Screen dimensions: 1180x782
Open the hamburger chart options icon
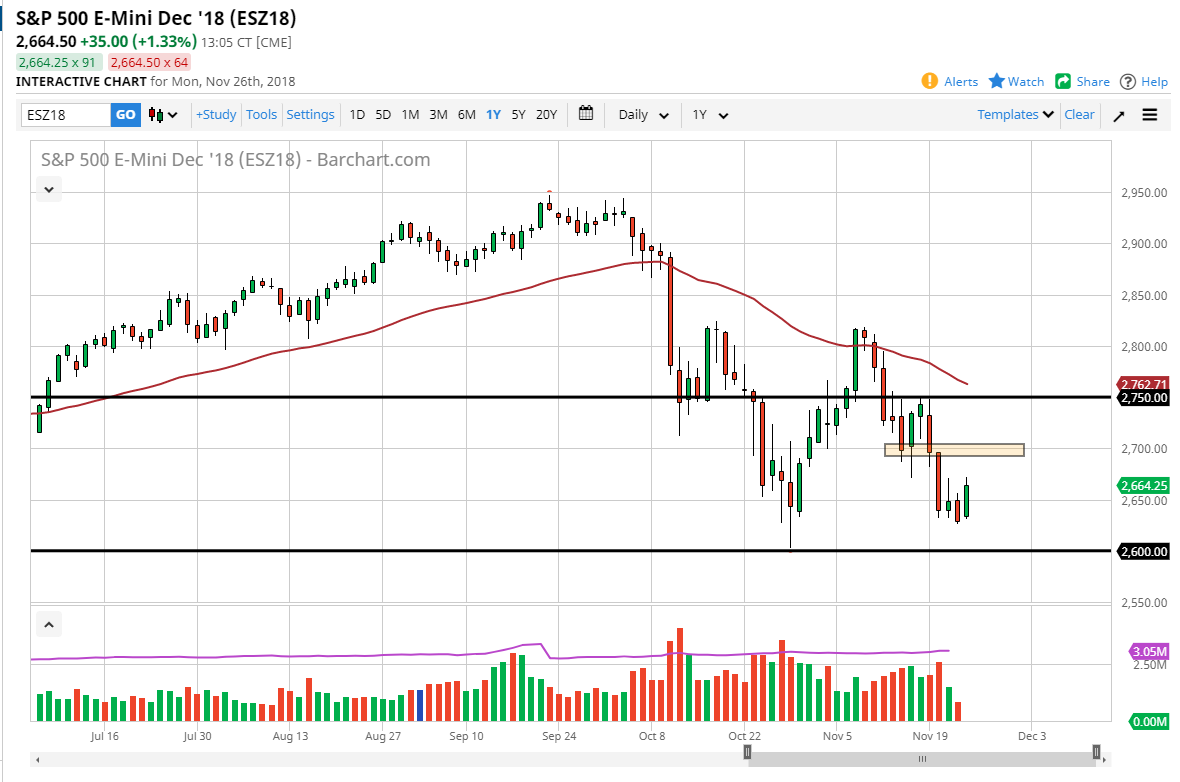click(x=1149, y=114)
